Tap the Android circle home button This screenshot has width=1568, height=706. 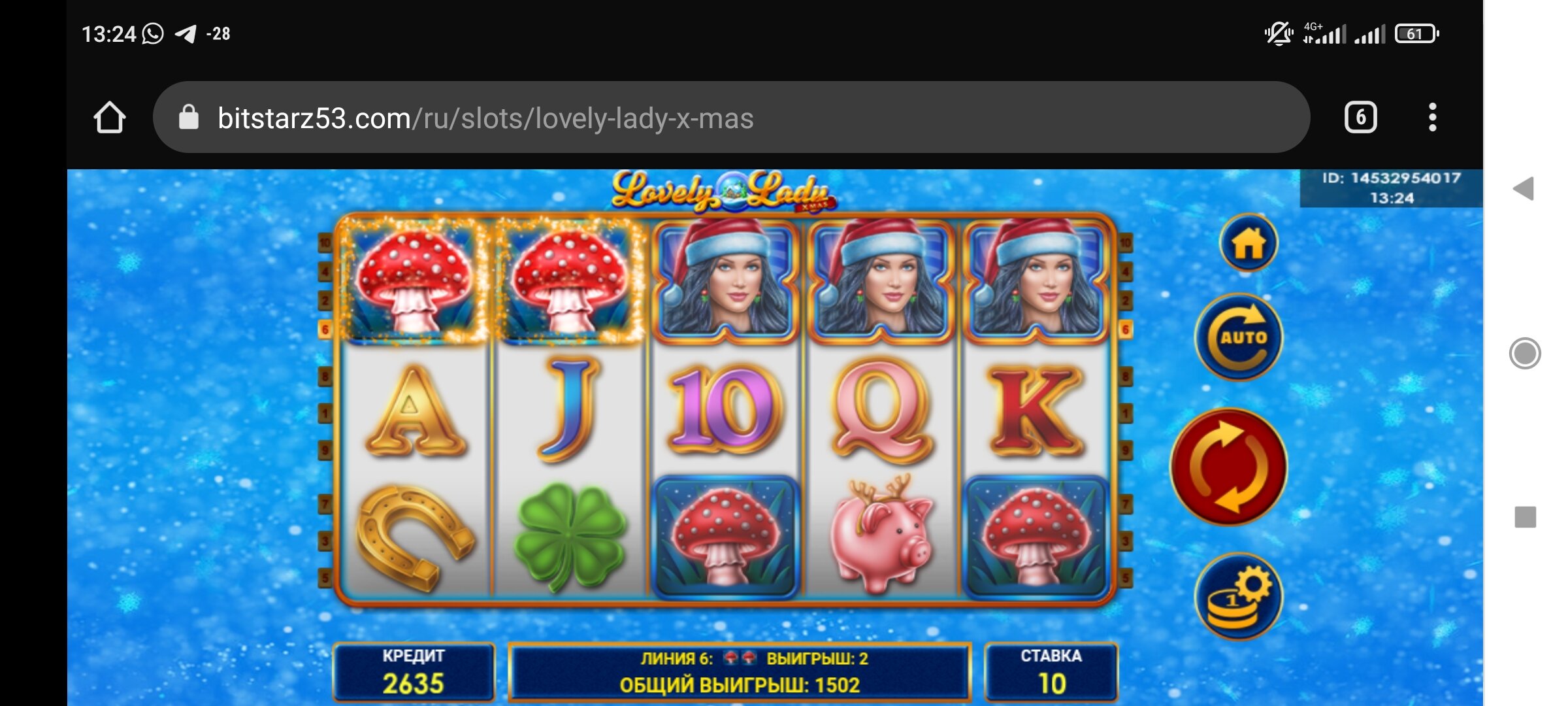coord(1525,354)
